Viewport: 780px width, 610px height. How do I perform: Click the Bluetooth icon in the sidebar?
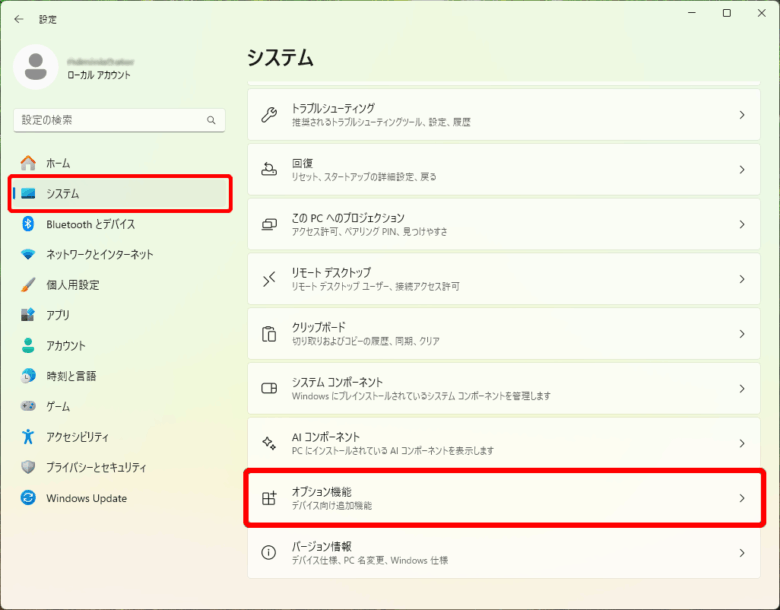pos(28,224)
